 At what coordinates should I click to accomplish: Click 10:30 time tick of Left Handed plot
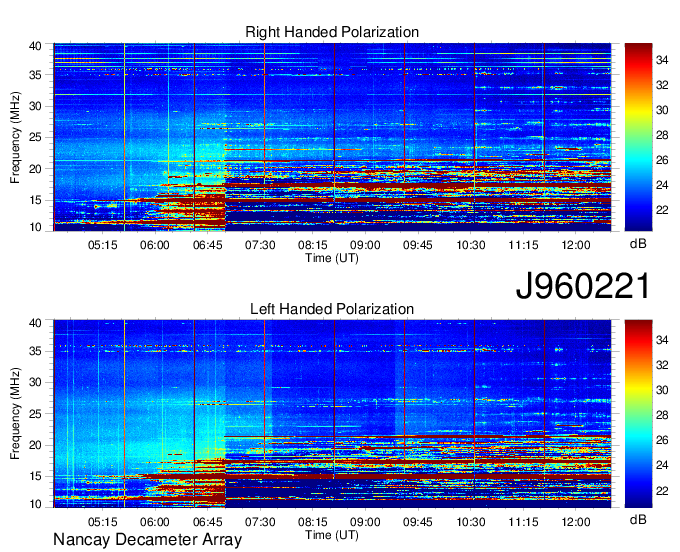click(471, 522)
